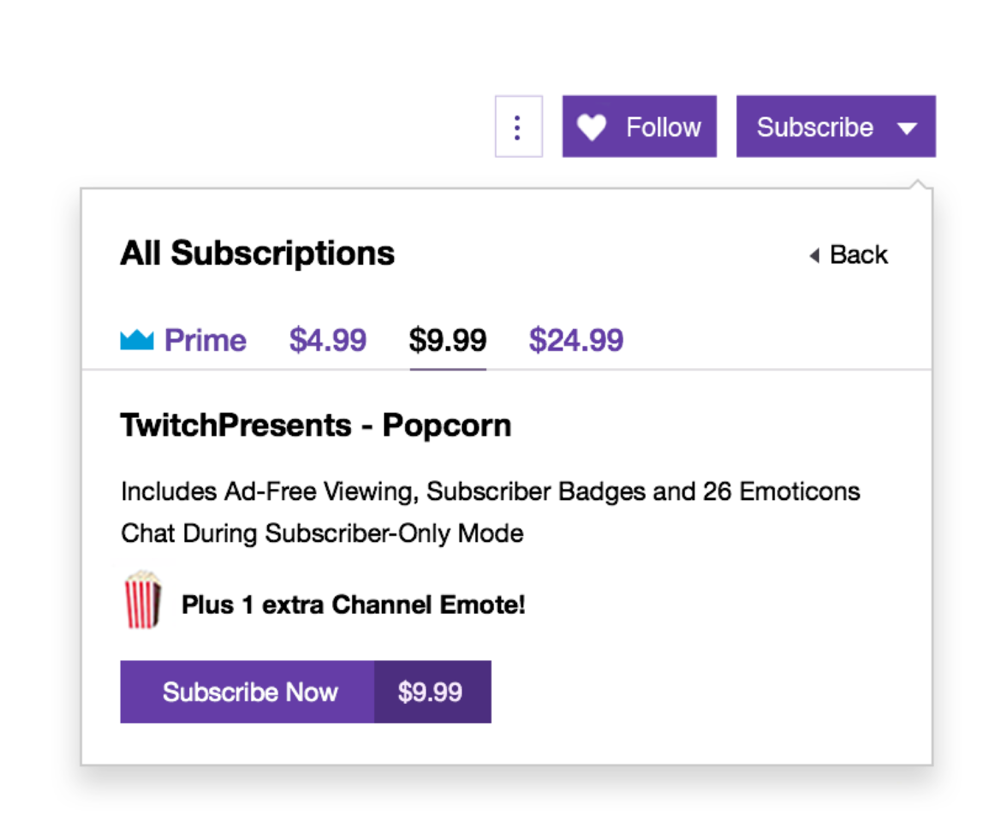Click the All Subscriptions heading

click(x=257, y=253)
